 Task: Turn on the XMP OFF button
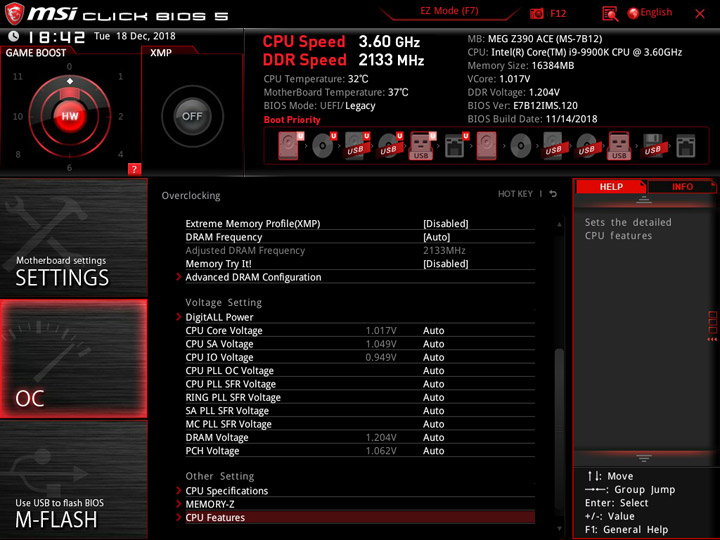(192, 116)
